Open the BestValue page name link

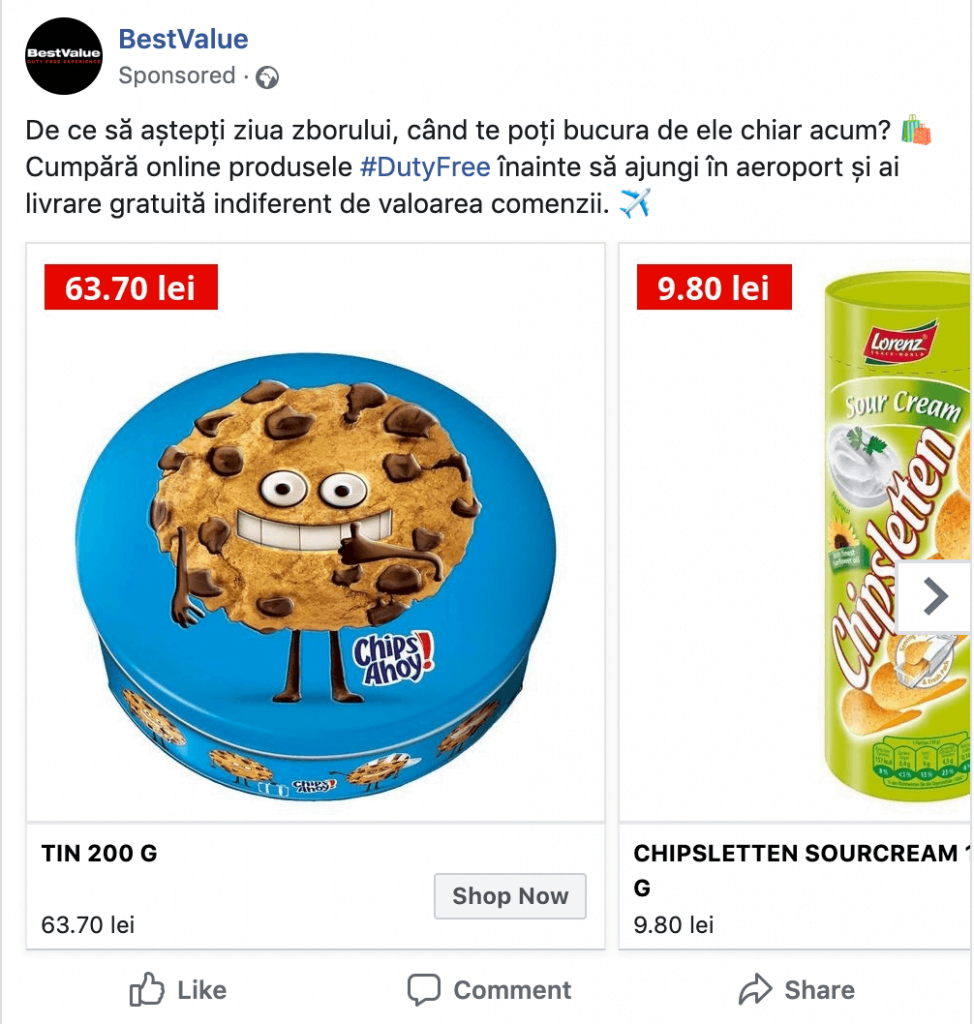click(x=183, y=40)
